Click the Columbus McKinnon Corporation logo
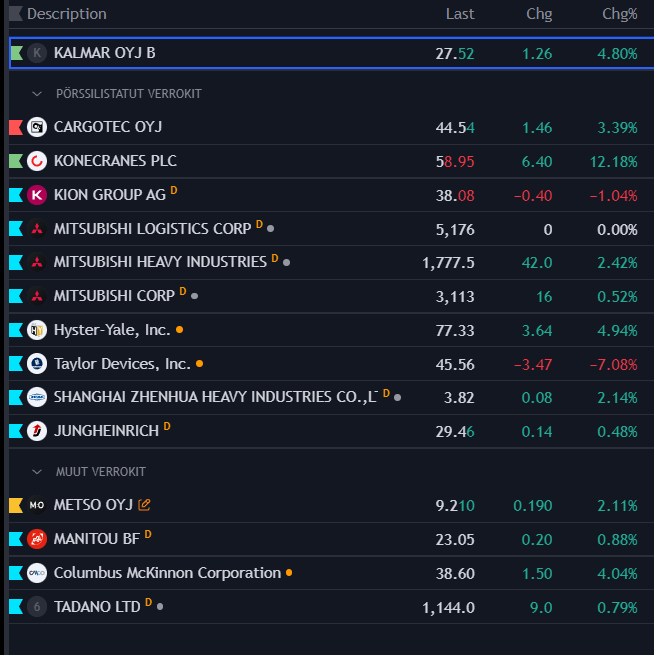 click(x=37, y=573)
